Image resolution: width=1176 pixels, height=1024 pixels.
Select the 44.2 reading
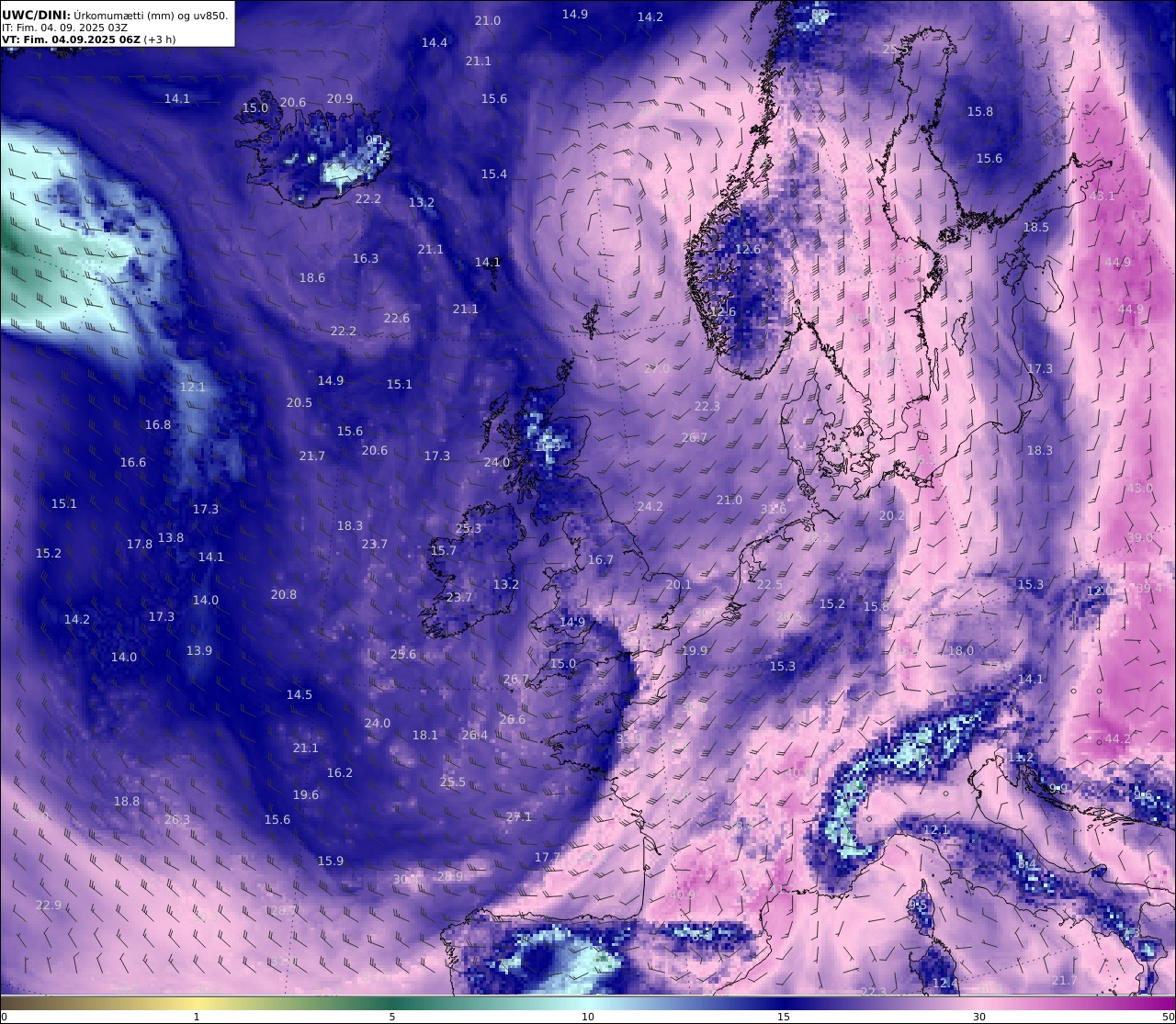coord(1118,739)
